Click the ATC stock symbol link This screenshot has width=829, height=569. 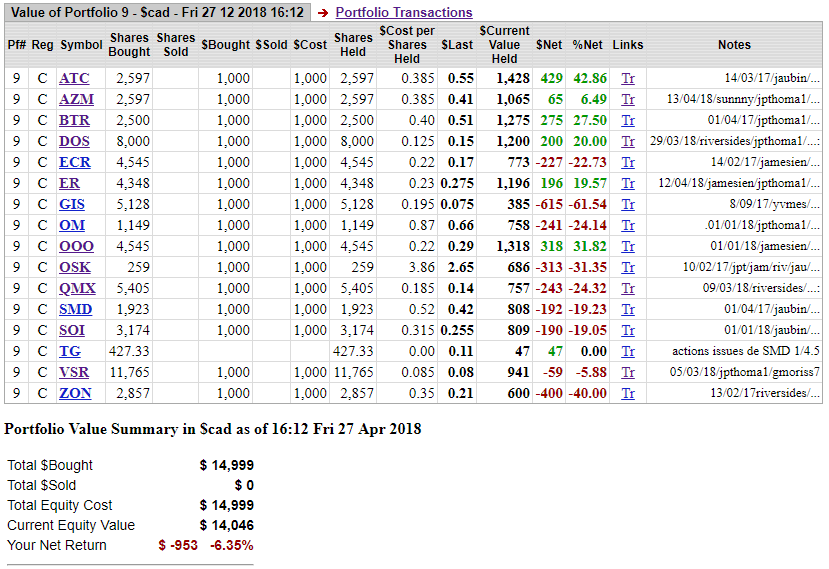[73, 78]
